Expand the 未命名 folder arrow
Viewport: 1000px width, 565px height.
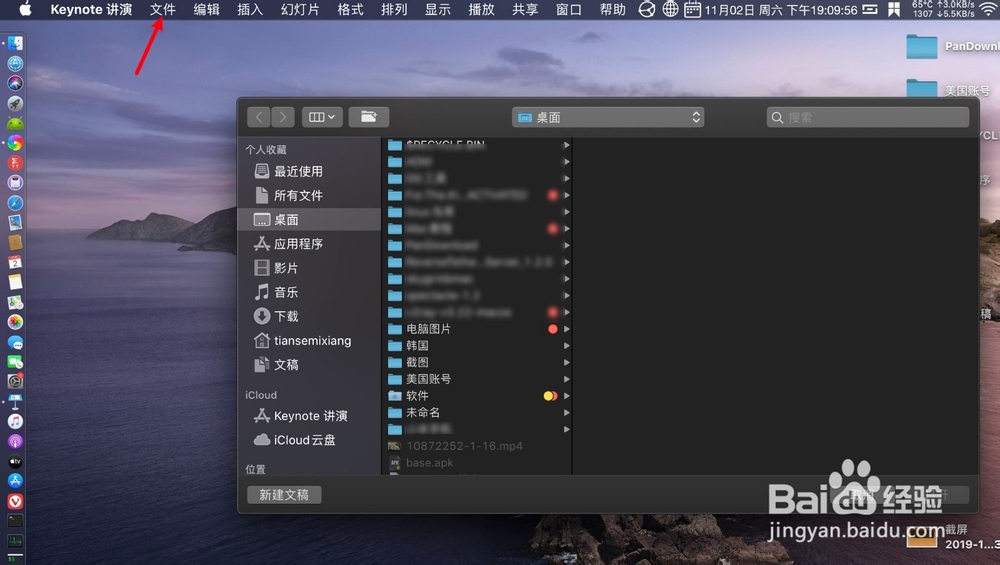[x=566, y=413]
